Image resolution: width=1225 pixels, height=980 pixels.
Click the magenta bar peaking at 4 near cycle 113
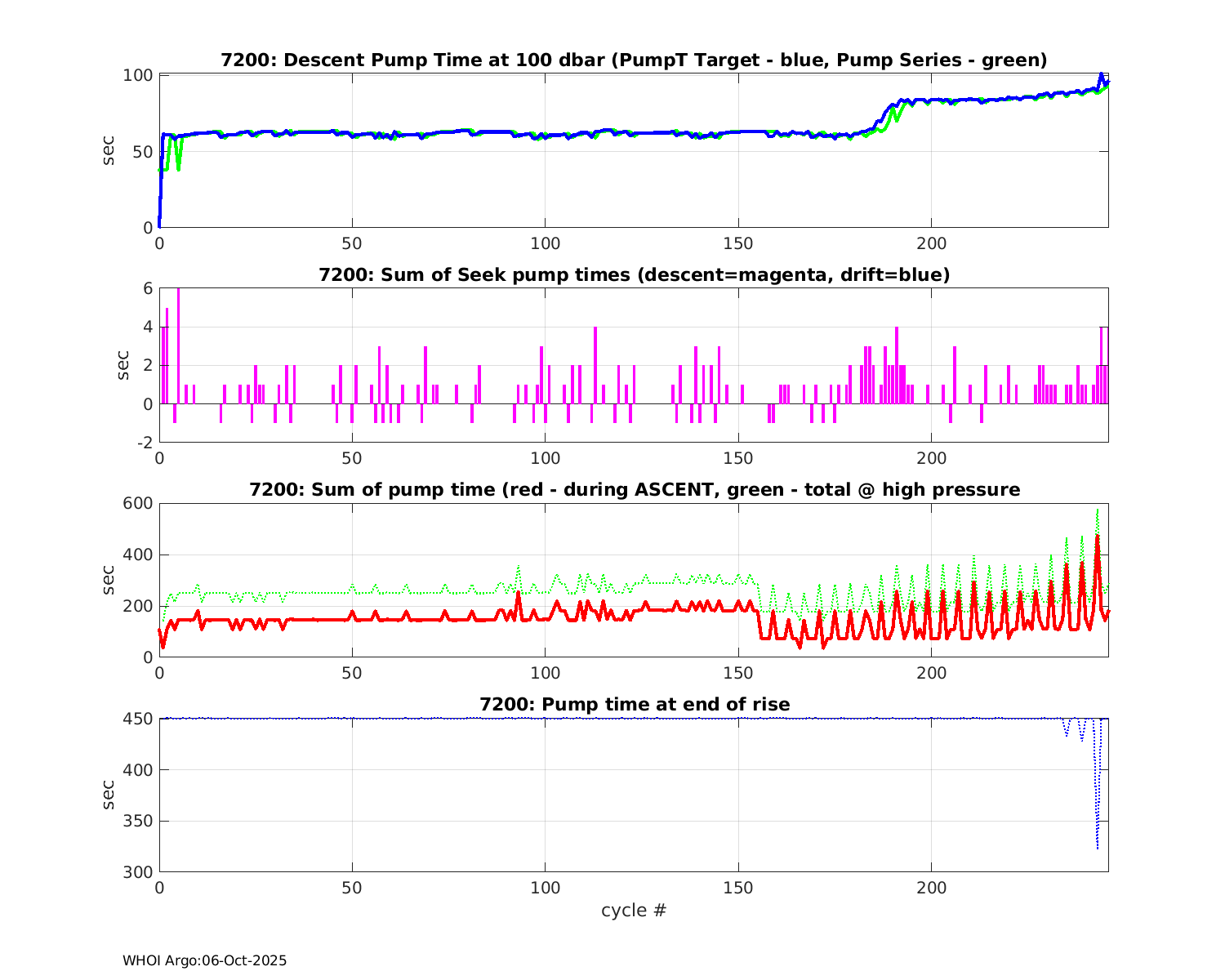pyautogui.click(x=595, y=363)
